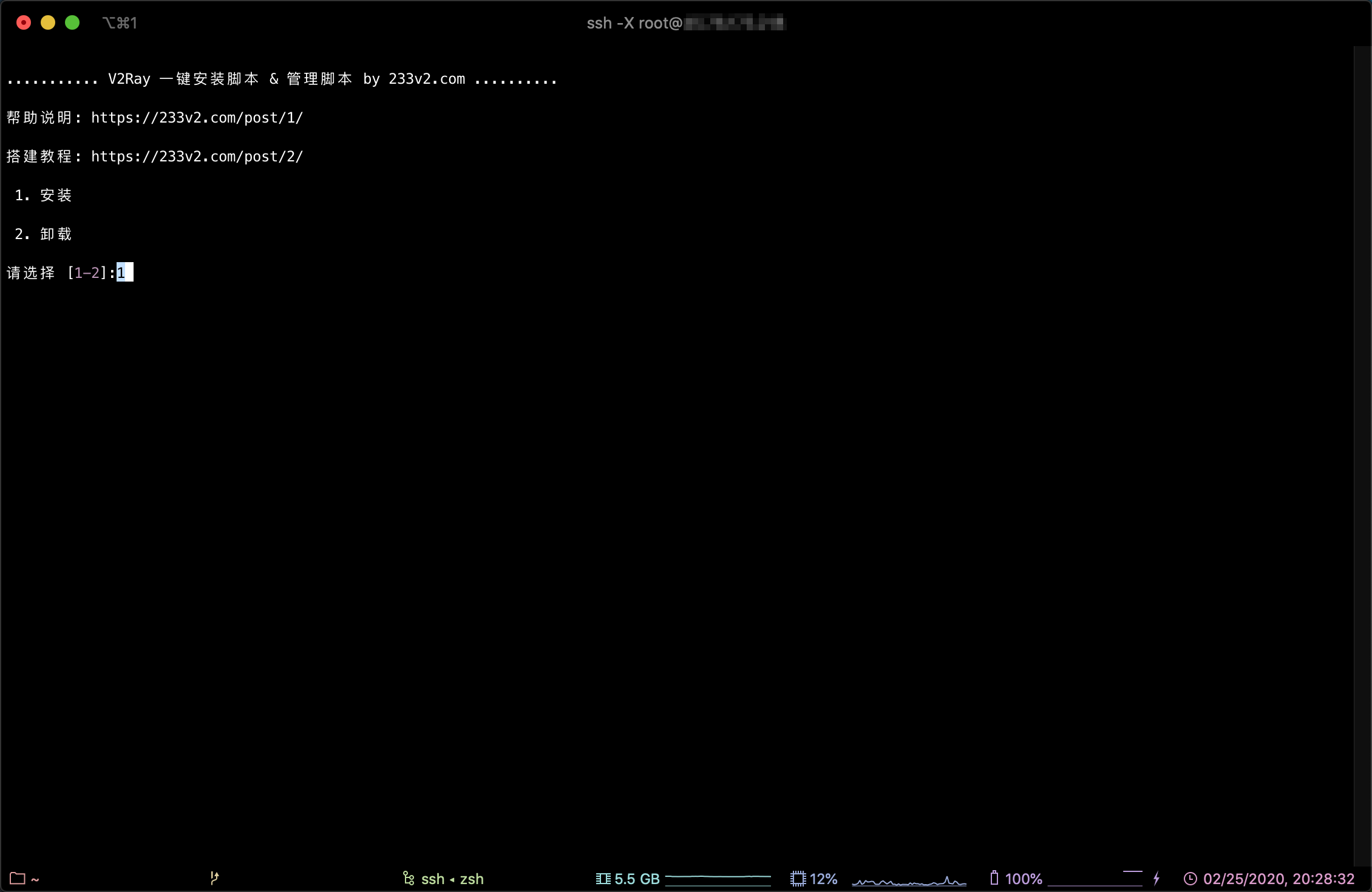Click the clock icon beside the date
This screenshot has width=1372, height=892.
(x=1190, y=879)
